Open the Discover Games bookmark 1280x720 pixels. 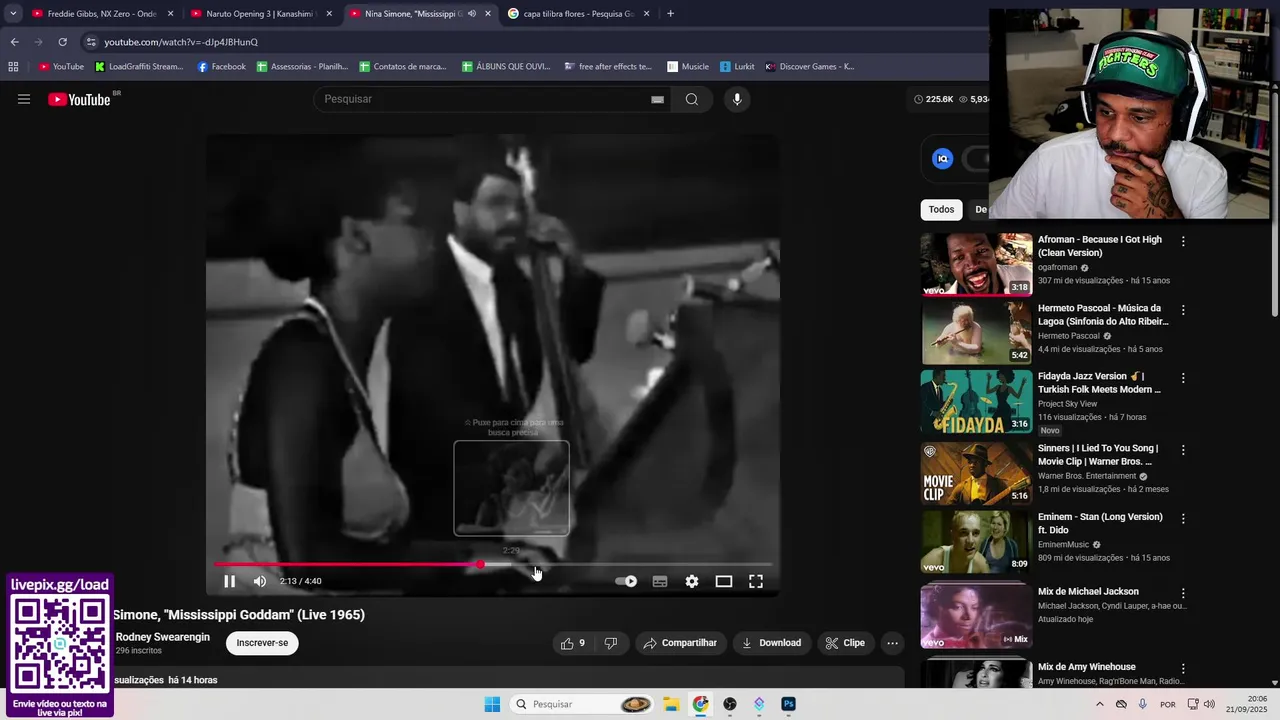(809, 67)
